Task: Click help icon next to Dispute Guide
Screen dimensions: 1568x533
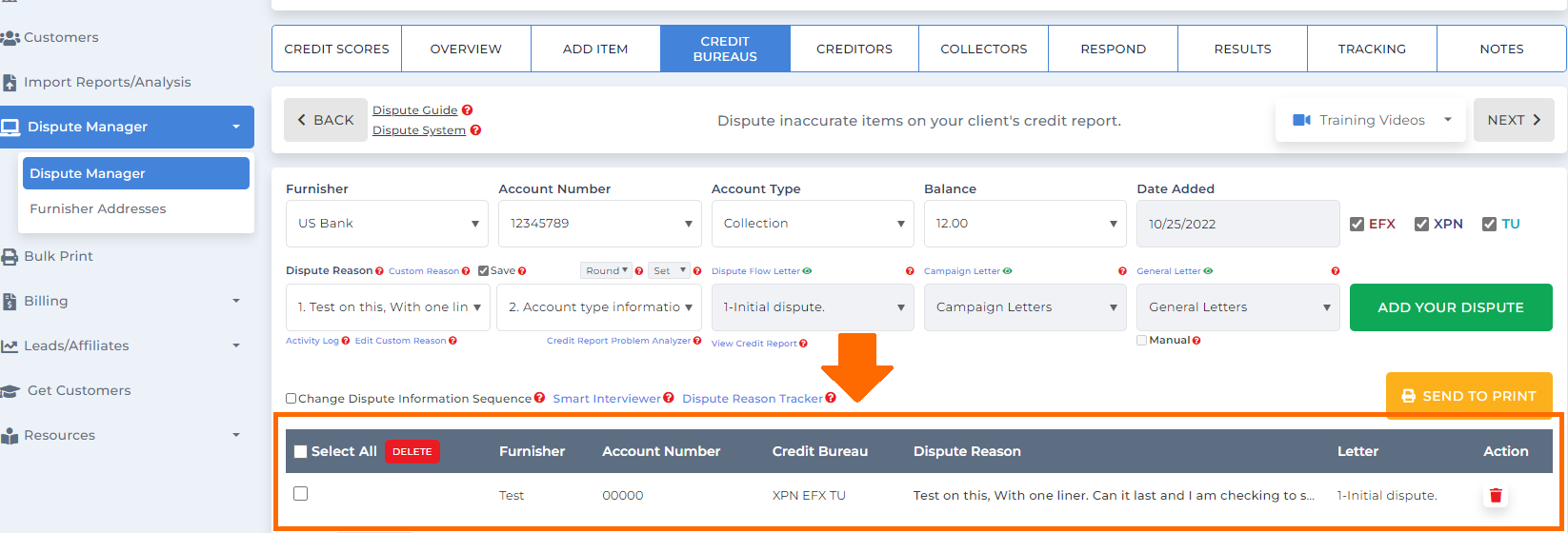Action: coord(468,110)
